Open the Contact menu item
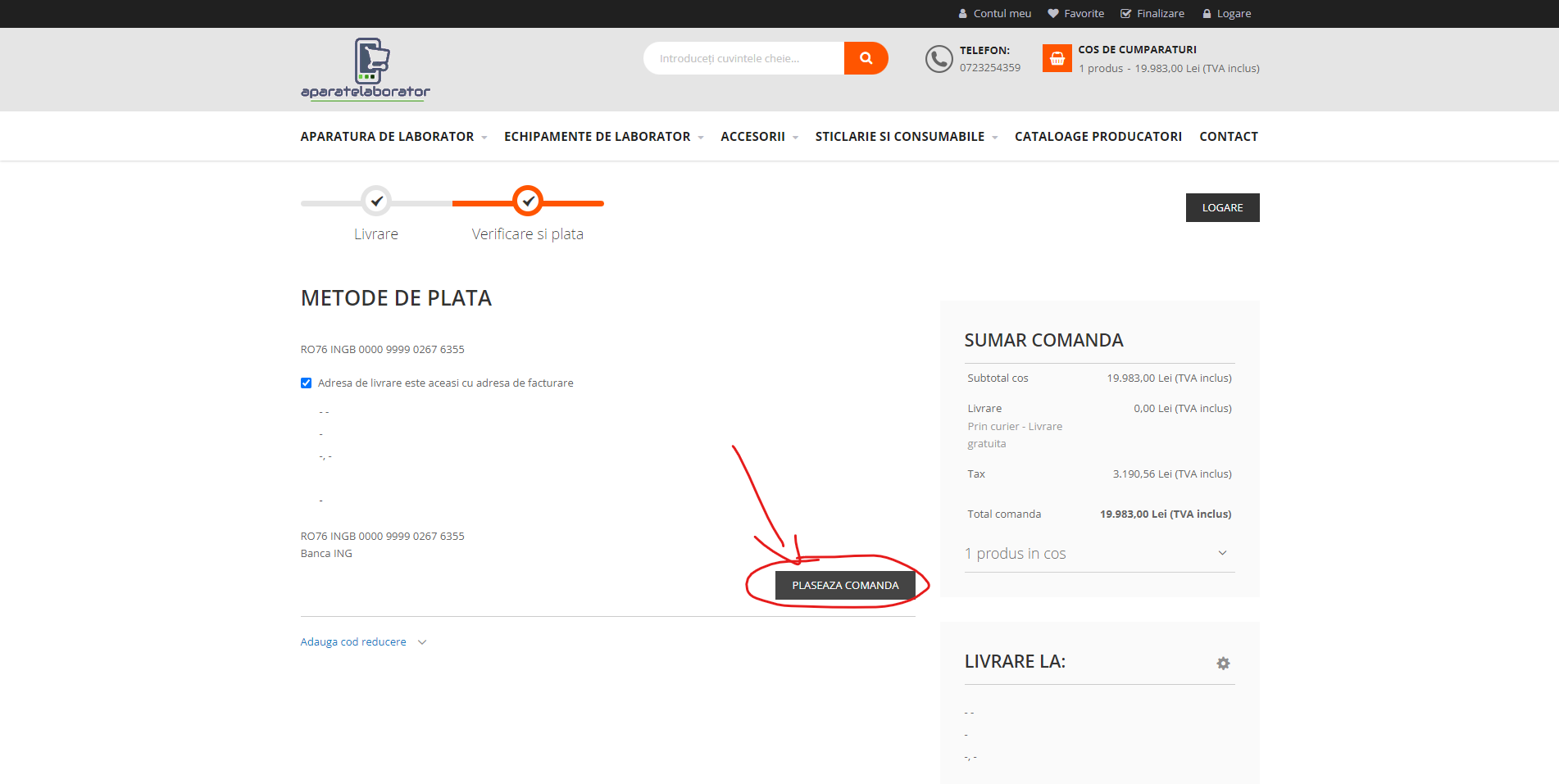The width and height of the screenshot is (1559, 784). click(1228, 137)
